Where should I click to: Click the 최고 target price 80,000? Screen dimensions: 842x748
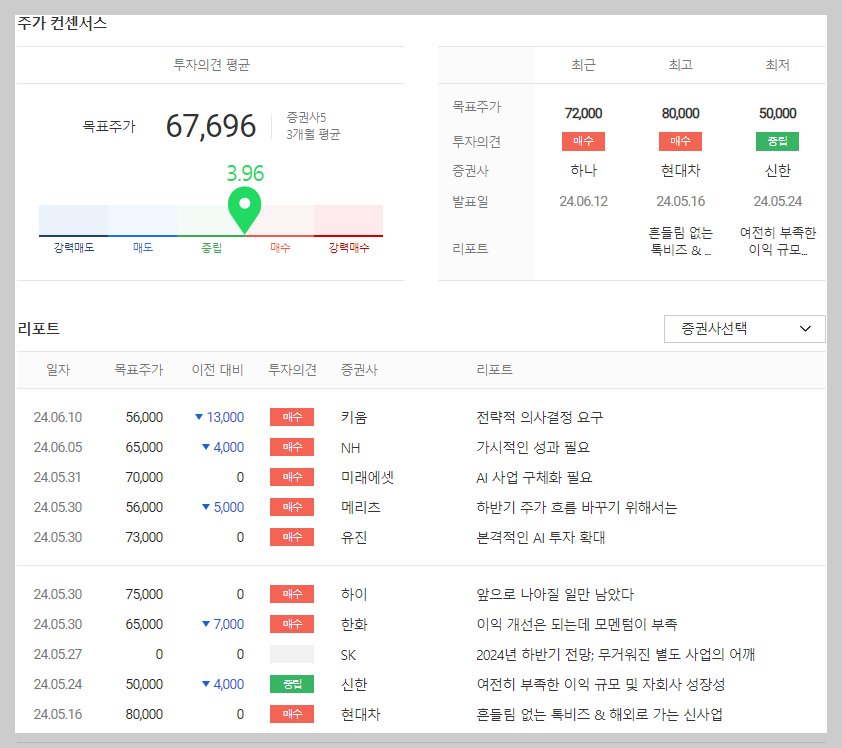tap(680, 113)
